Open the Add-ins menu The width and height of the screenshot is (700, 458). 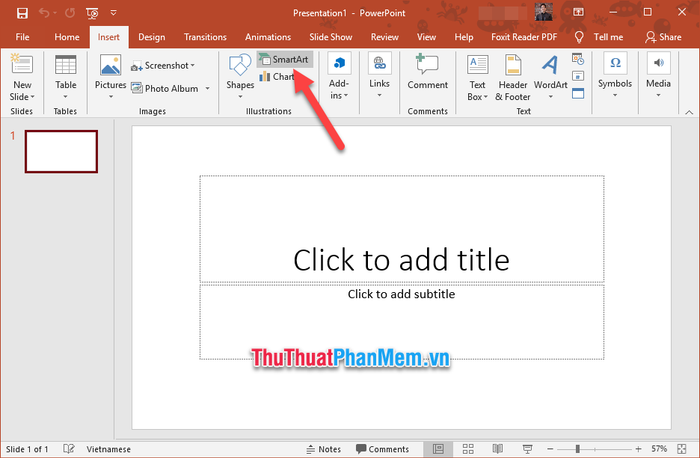point(339,73)
